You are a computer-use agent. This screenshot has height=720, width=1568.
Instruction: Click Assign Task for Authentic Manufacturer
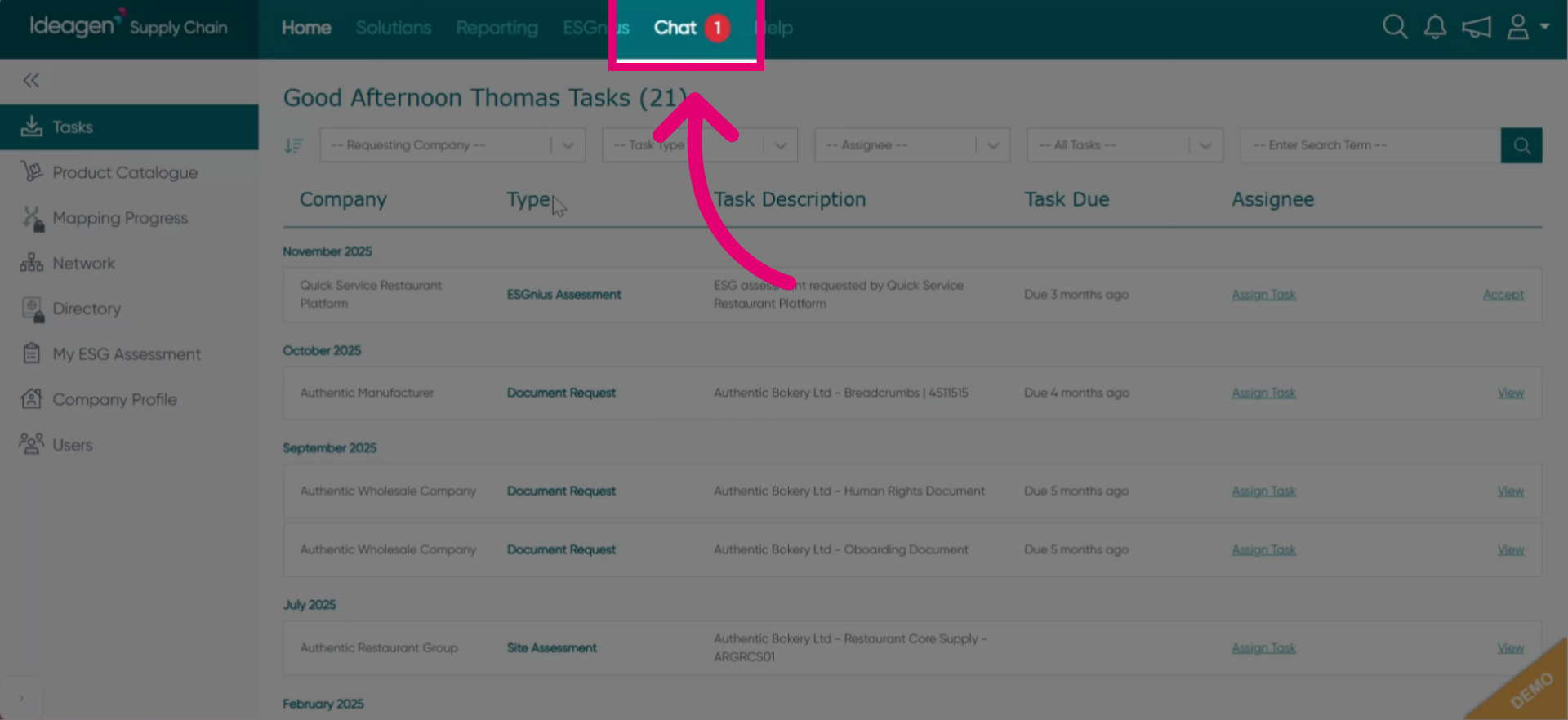point(1263,393)
